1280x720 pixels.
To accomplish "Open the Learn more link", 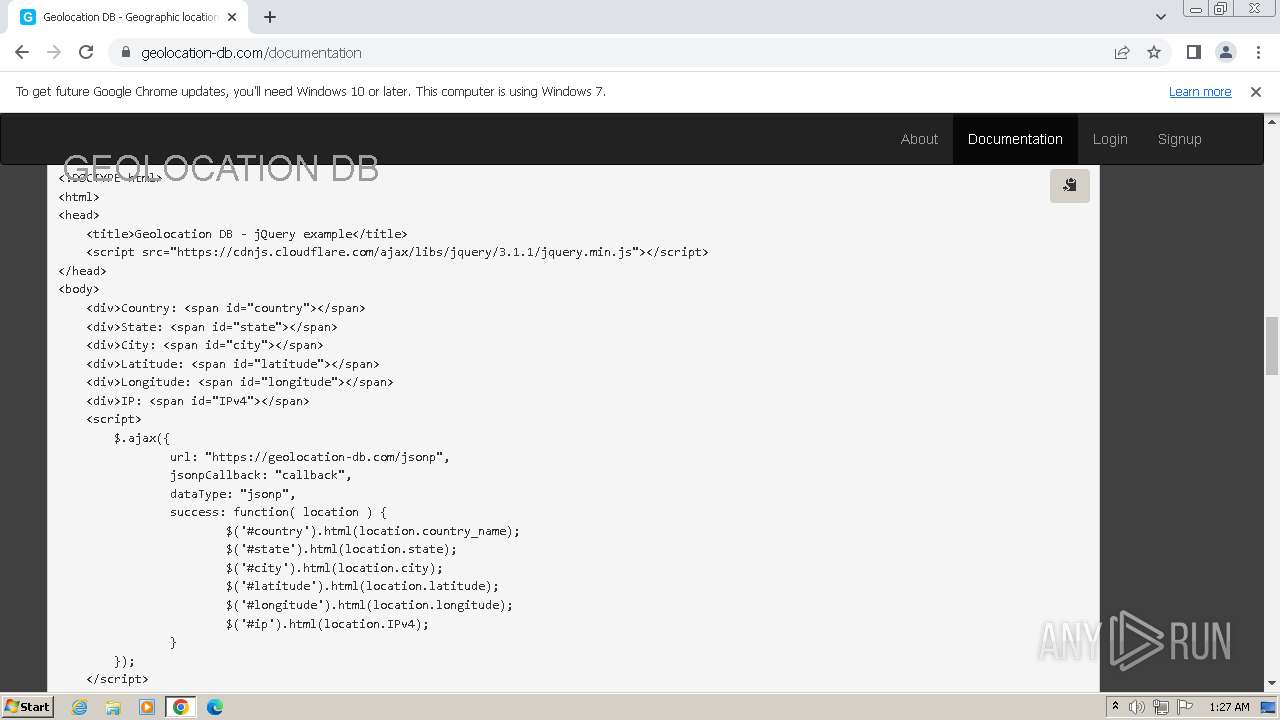I will 1200,92.
